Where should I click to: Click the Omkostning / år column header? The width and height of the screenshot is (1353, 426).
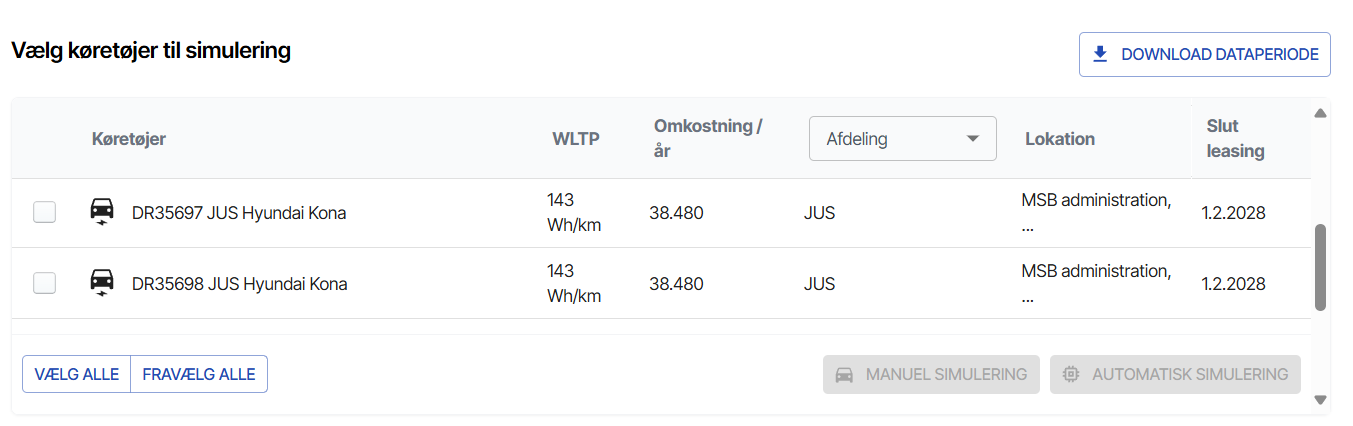click(x=708, y=139)
